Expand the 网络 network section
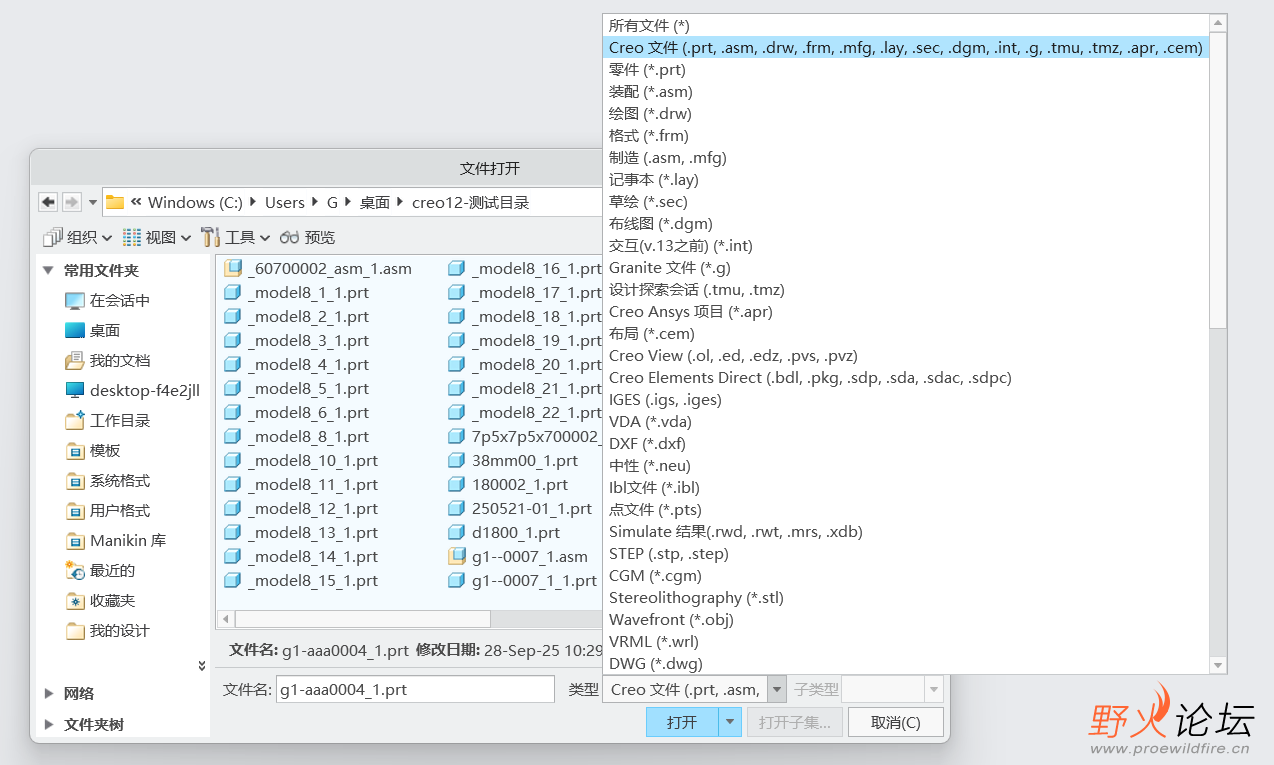This screenshot has width=1274, height=765. pyautogui.click(x=49, y=693)
